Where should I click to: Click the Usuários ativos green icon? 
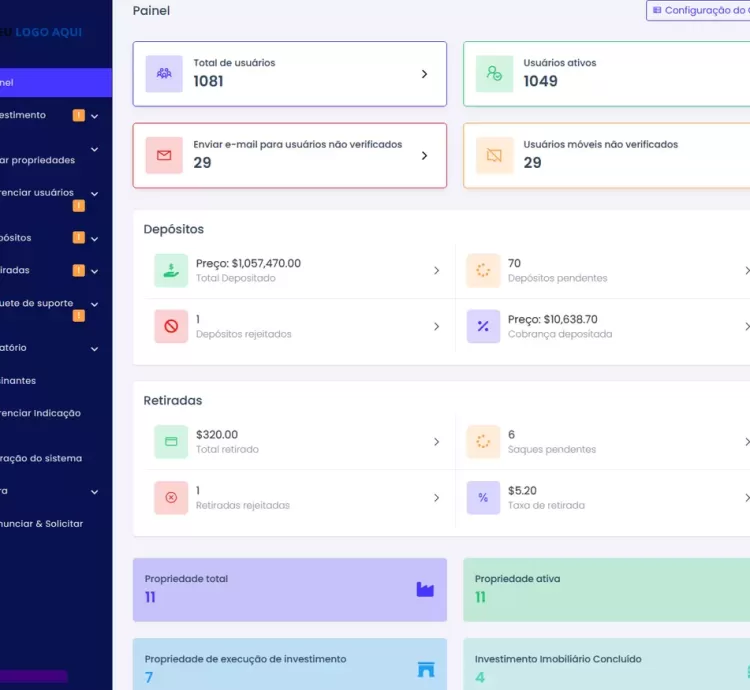tap(494, 74)
